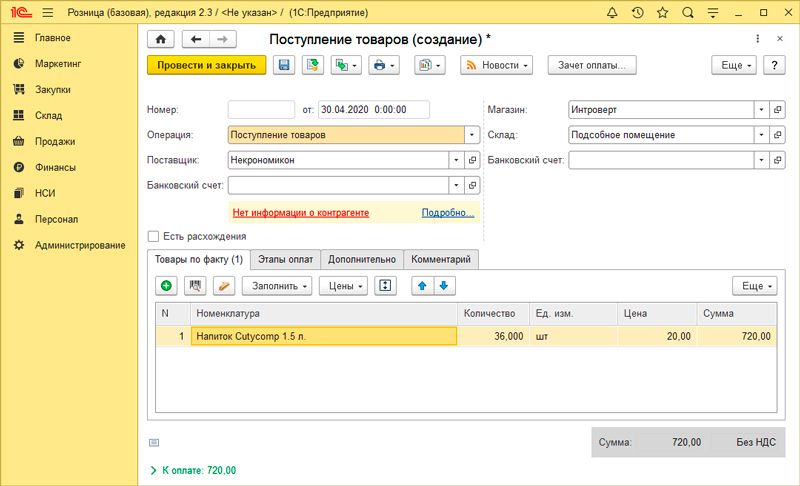The width and height of the screenshot is (800, 486).
Task: Open Продажи section
Action: (55, 142)
